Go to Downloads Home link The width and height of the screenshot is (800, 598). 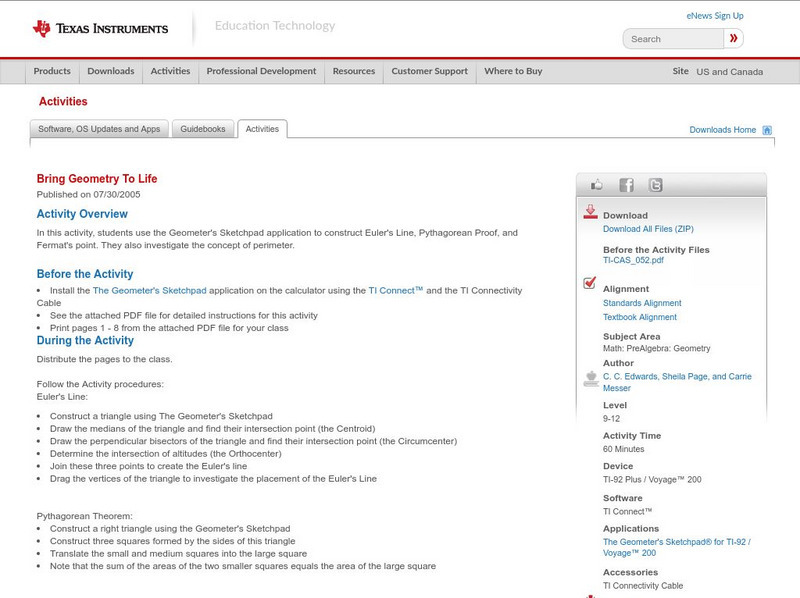click(722, 130)
